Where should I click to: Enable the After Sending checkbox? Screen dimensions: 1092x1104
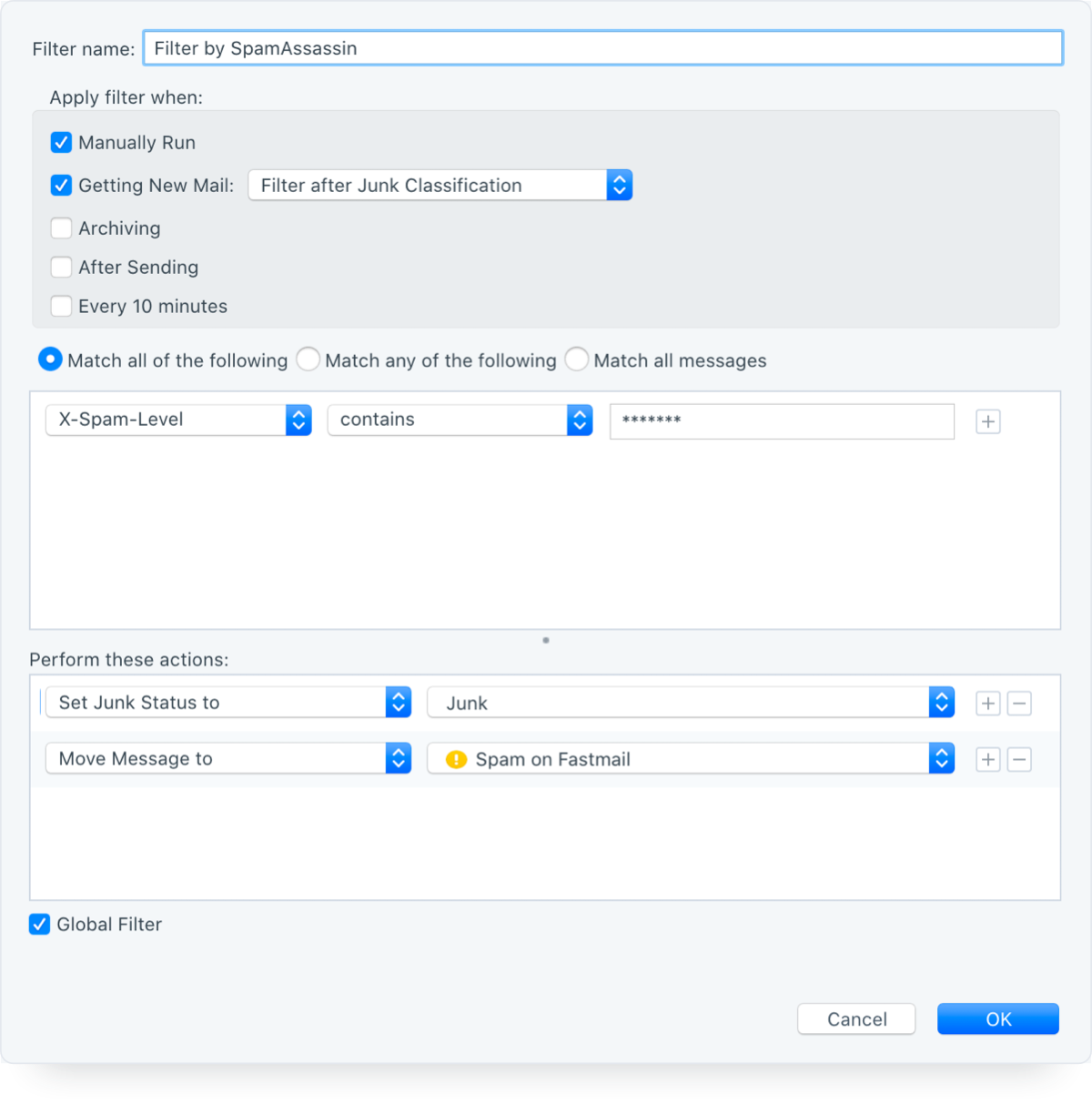point(61,268)
